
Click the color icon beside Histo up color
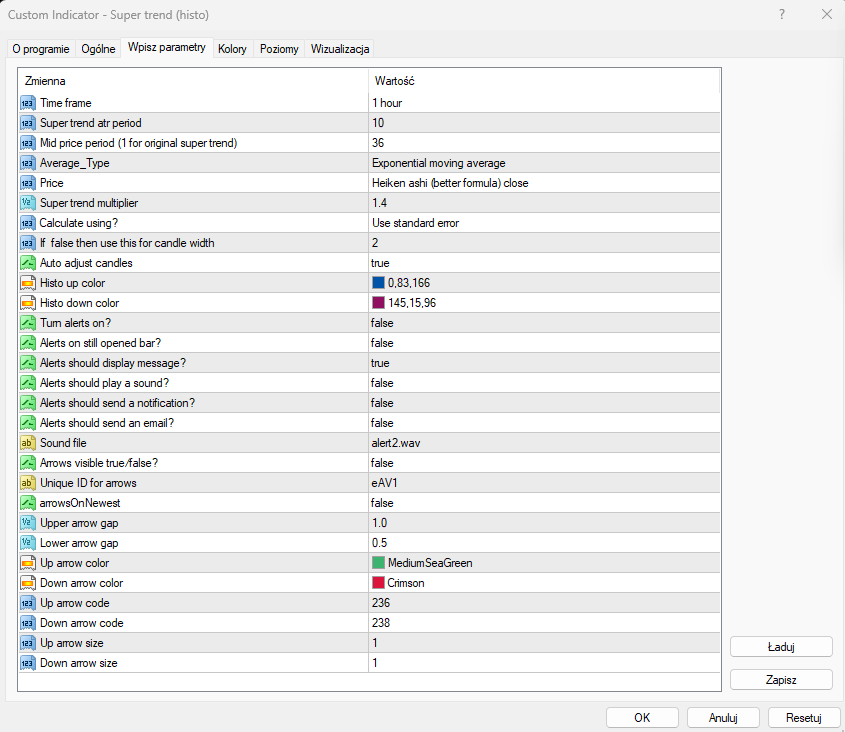pos(28,283)
